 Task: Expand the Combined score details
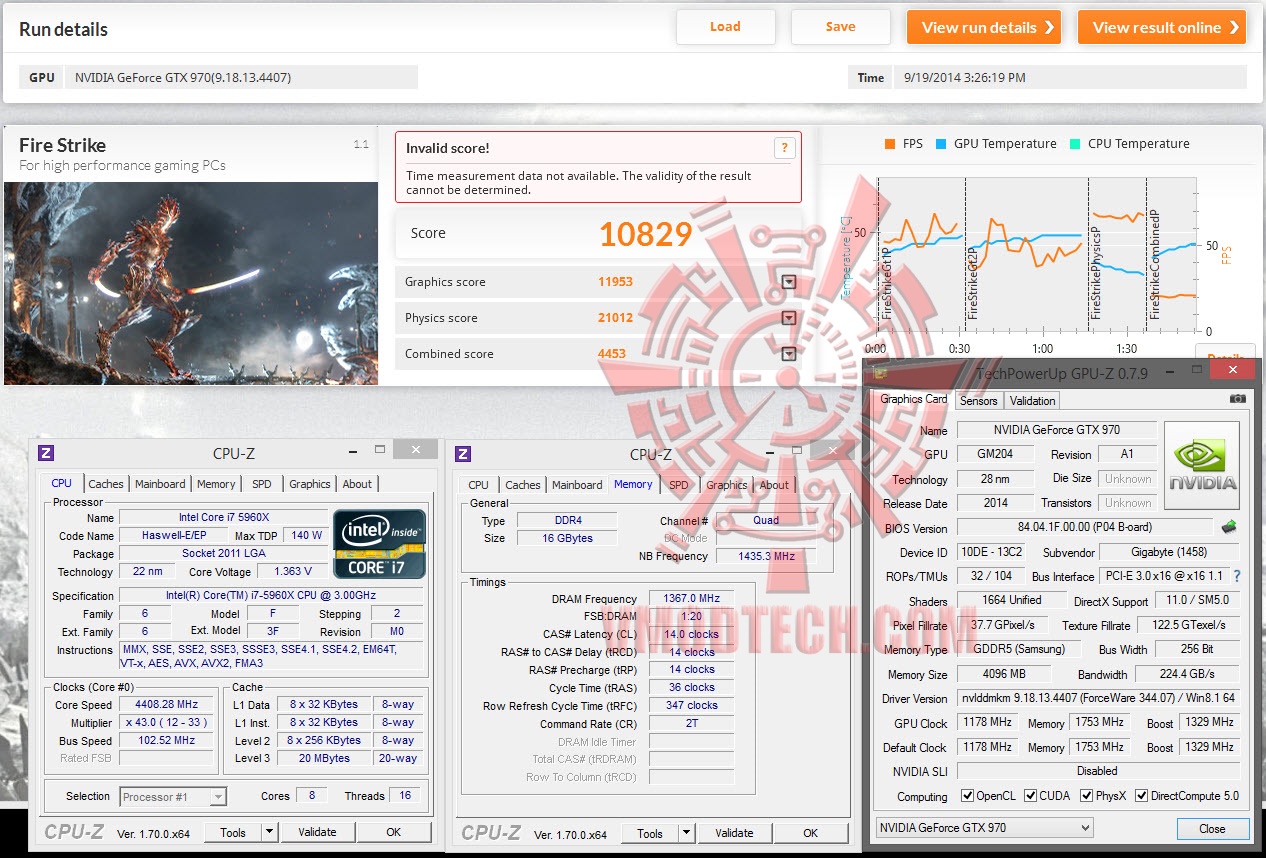point(789,354)
